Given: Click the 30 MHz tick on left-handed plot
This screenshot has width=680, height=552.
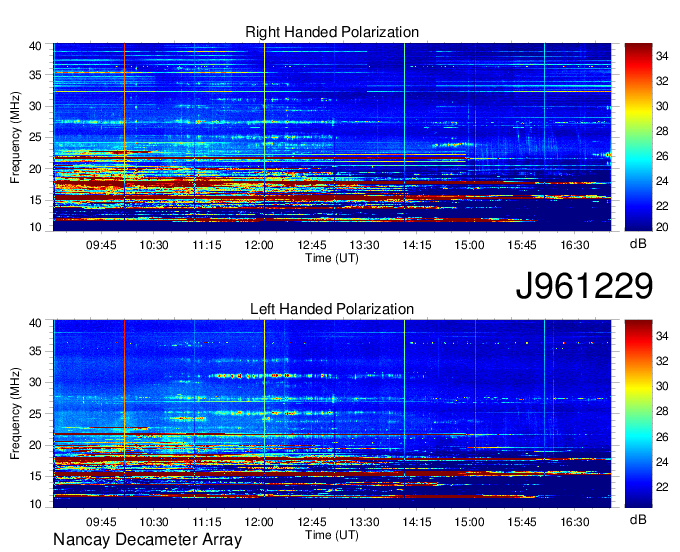Looking at the screenshot, I should [35, 382].
